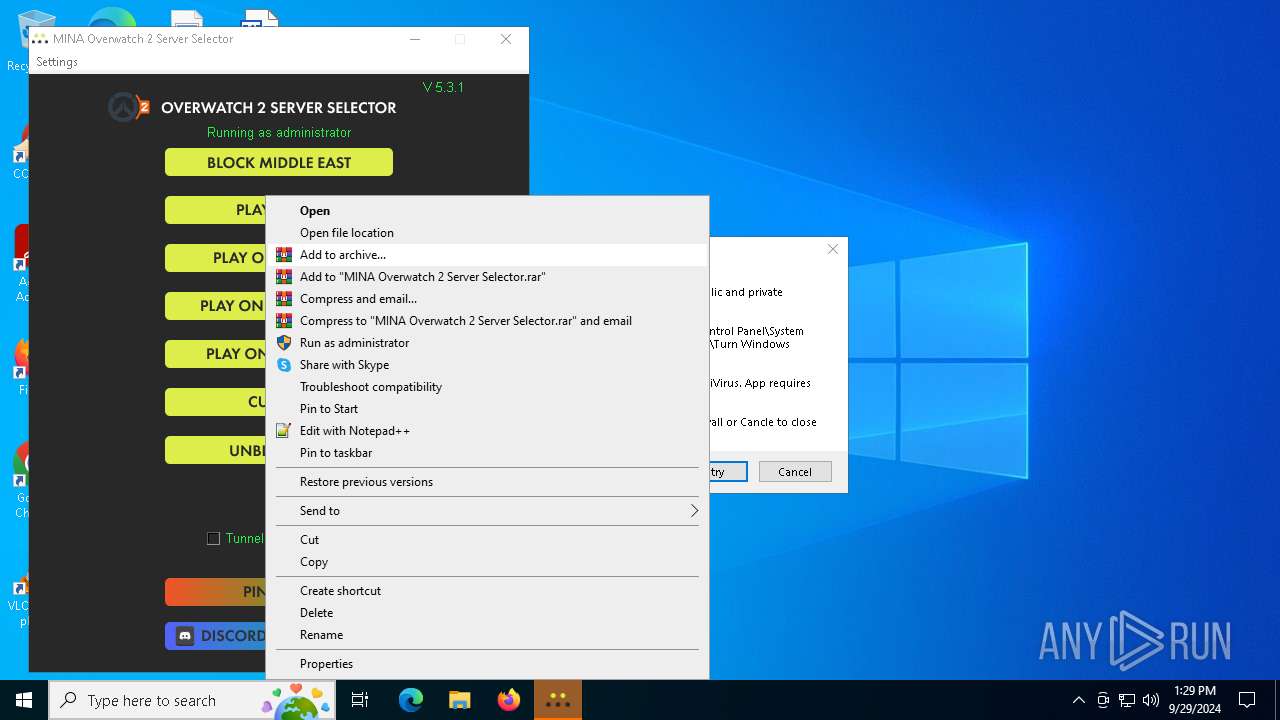1280x720 pixels.
Task: Expand the Send to submenu
Action: pyautogui.click(x=487, y=511)
